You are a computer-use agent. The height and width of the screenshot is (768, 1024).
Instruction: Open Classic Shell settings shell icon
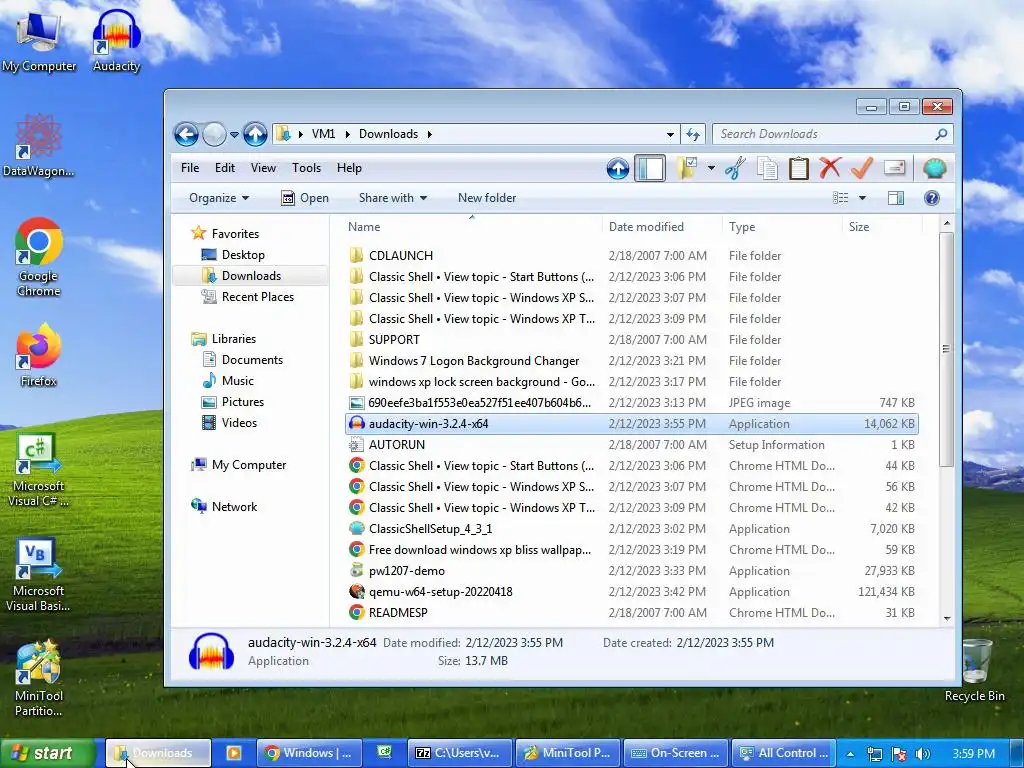(935, 168)
